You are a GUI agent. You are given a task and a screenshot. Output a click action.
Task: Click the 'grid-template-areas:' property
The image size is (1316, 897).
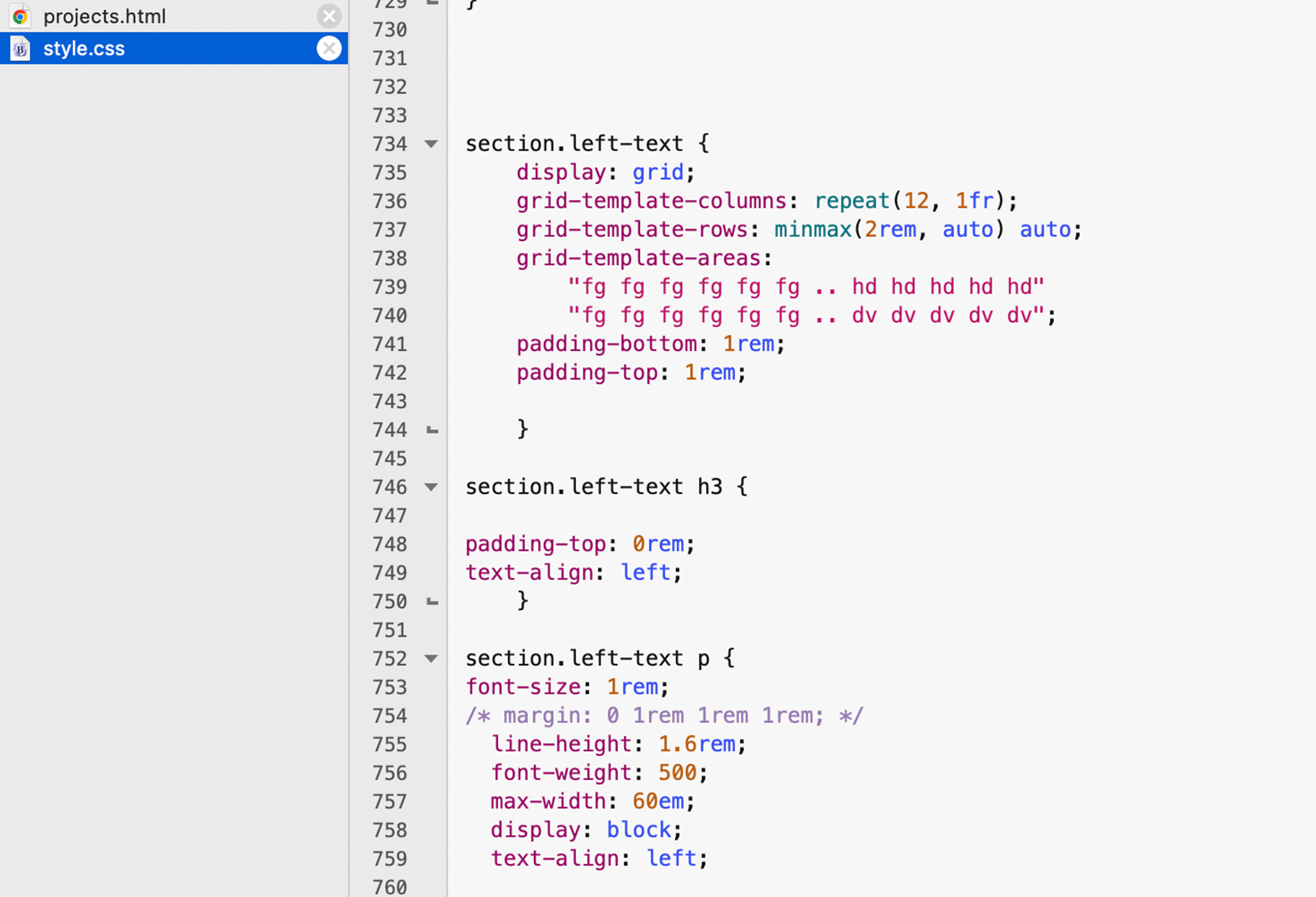644,258
